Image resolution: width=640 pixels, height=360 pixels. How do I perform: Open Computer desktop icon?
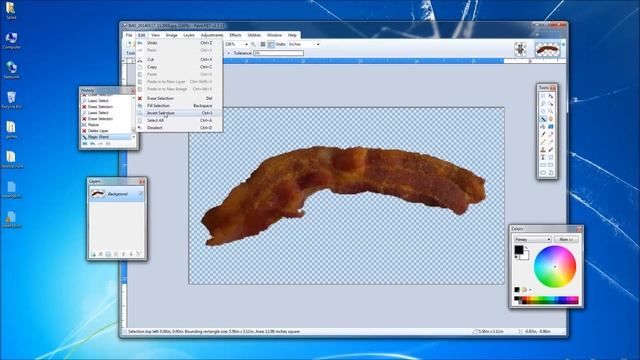11,41
